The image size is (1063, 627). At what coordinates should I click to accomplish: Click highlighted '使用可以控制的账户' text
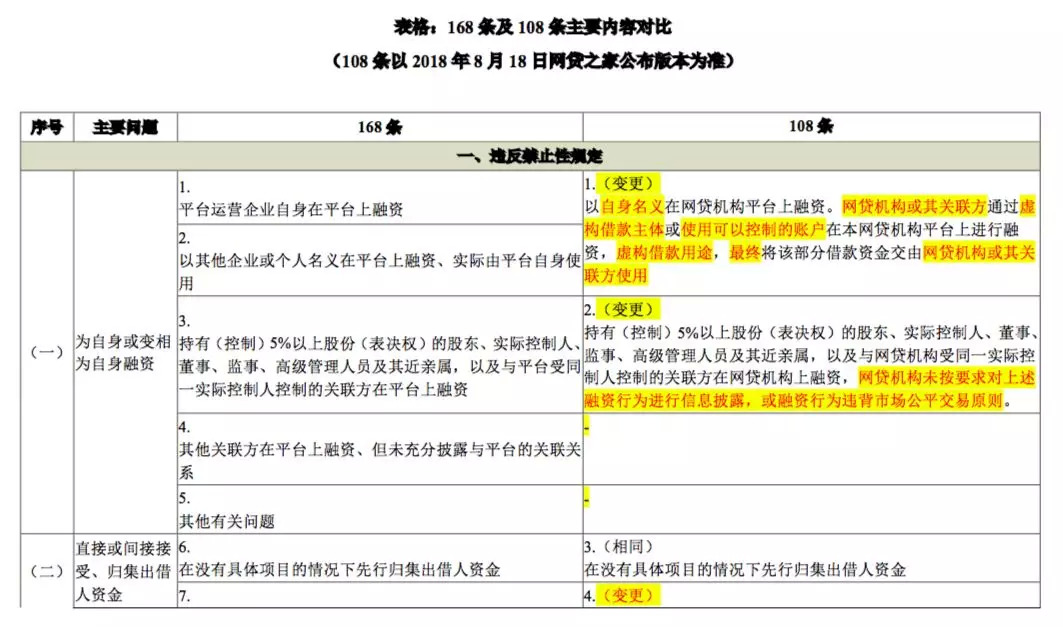coord(753,230)
